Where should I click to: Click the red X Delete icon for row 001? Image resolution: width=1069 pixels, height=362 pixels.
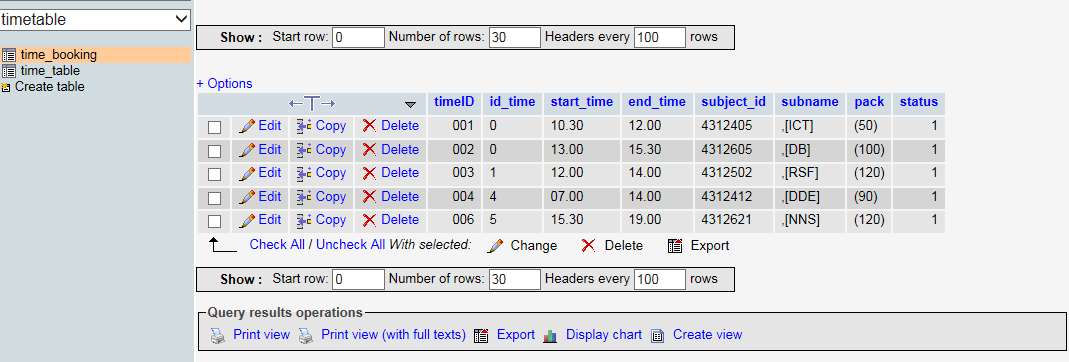click(369, 126)
